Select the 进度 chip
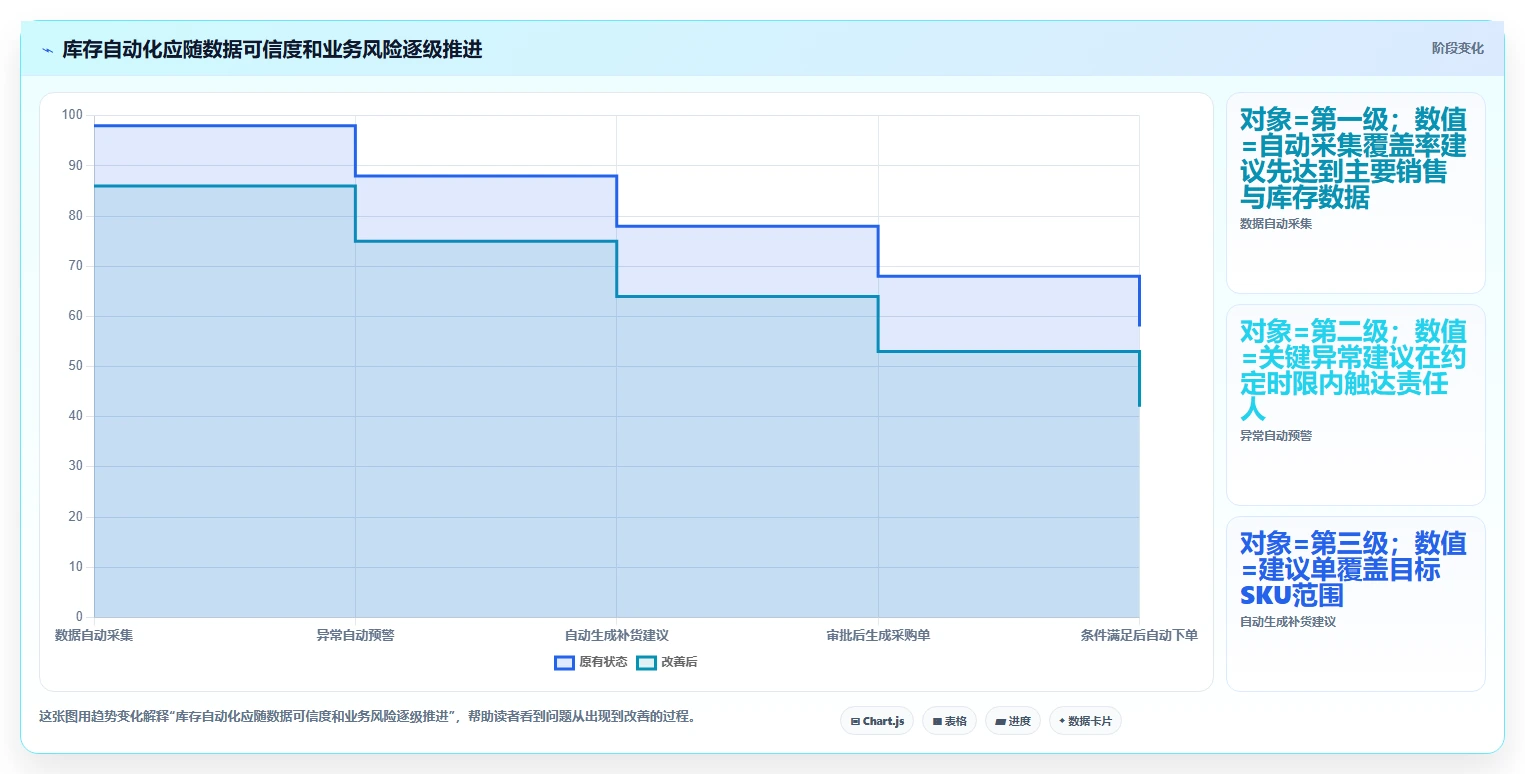 pos(1013,721)
